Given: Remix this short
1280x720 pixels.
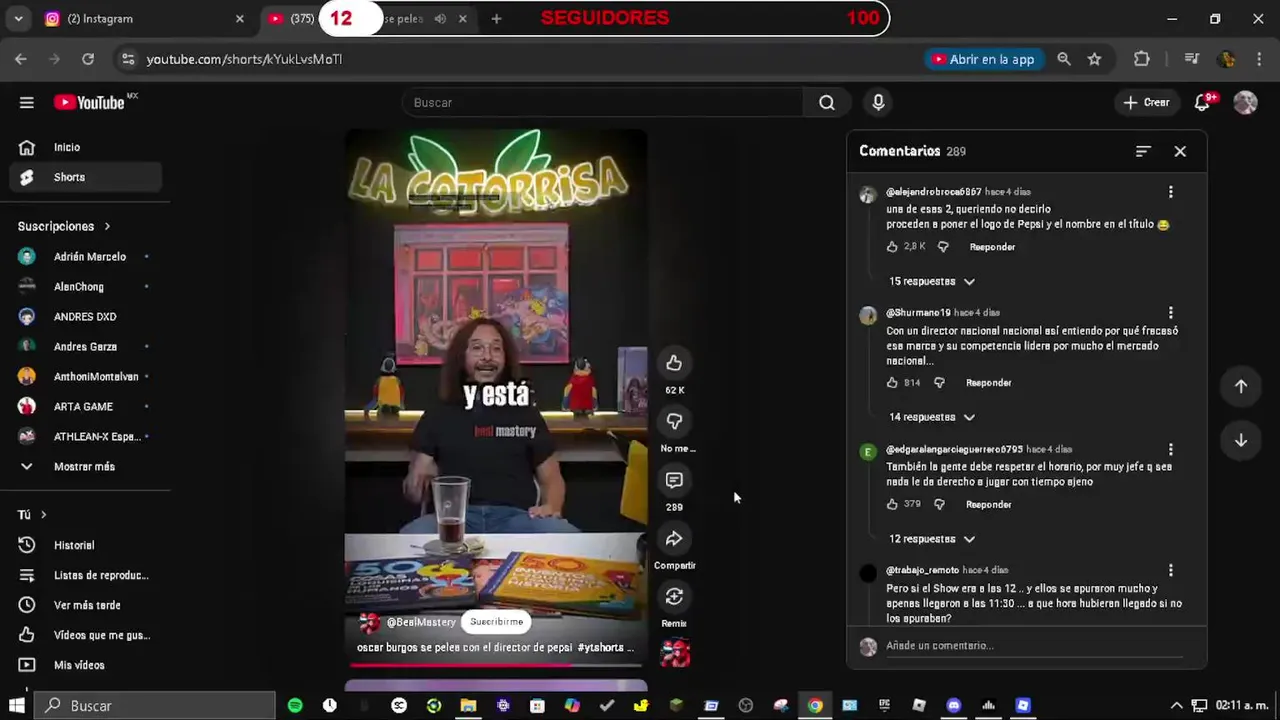Looking at the screenshot, I should click(x=674, y=597).
